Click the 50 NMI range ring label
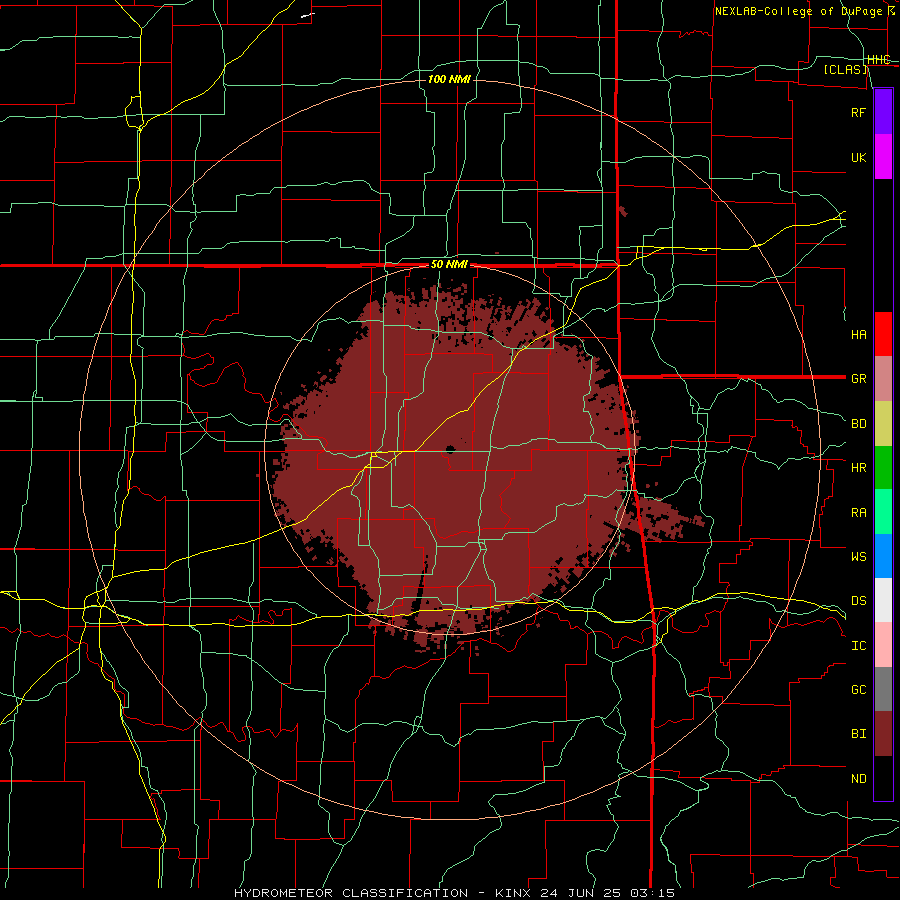The image size is (900, 900). (449, 264)
